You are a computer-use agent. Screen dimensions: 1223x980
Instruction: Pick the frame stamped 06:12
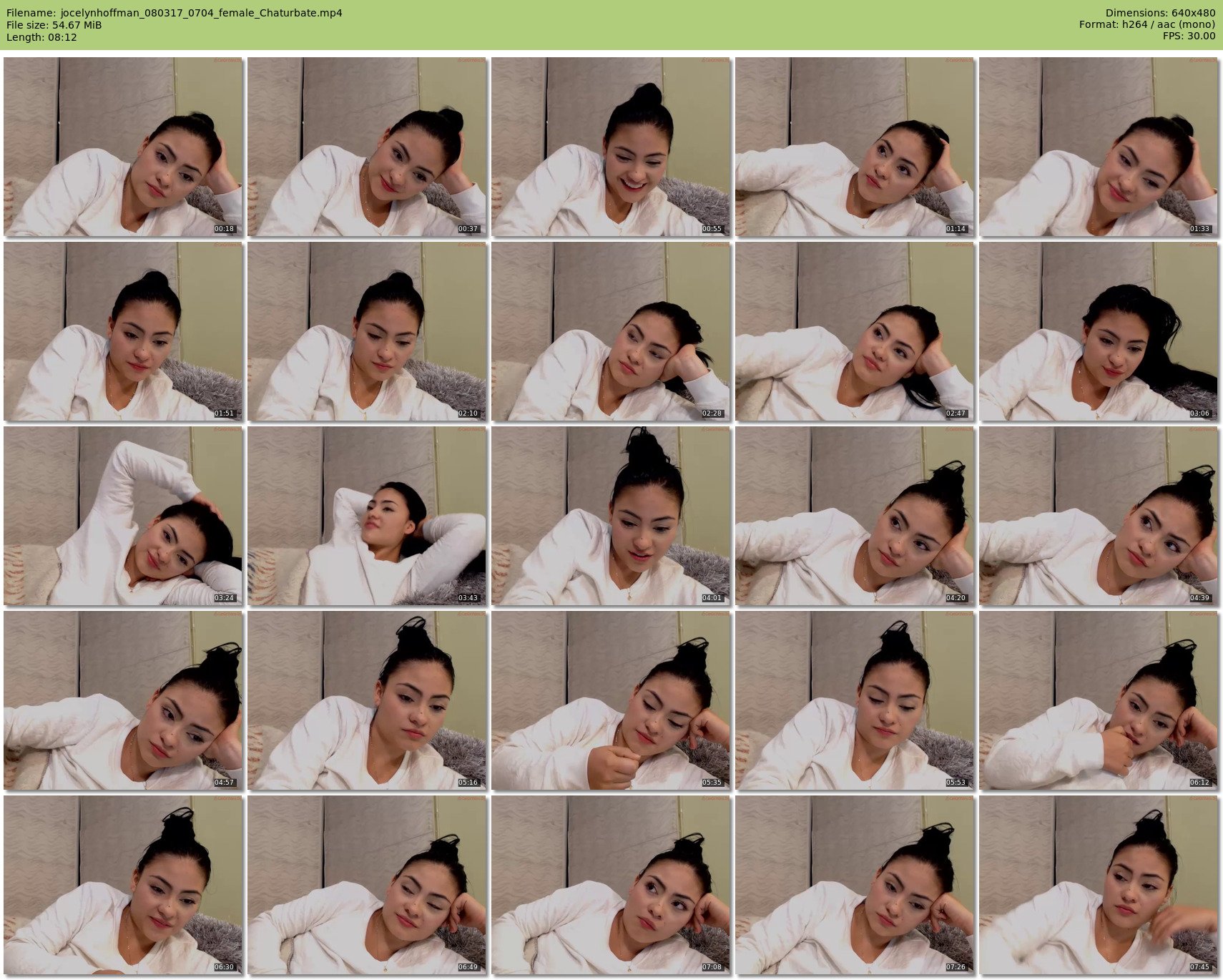pos(1099,700)
